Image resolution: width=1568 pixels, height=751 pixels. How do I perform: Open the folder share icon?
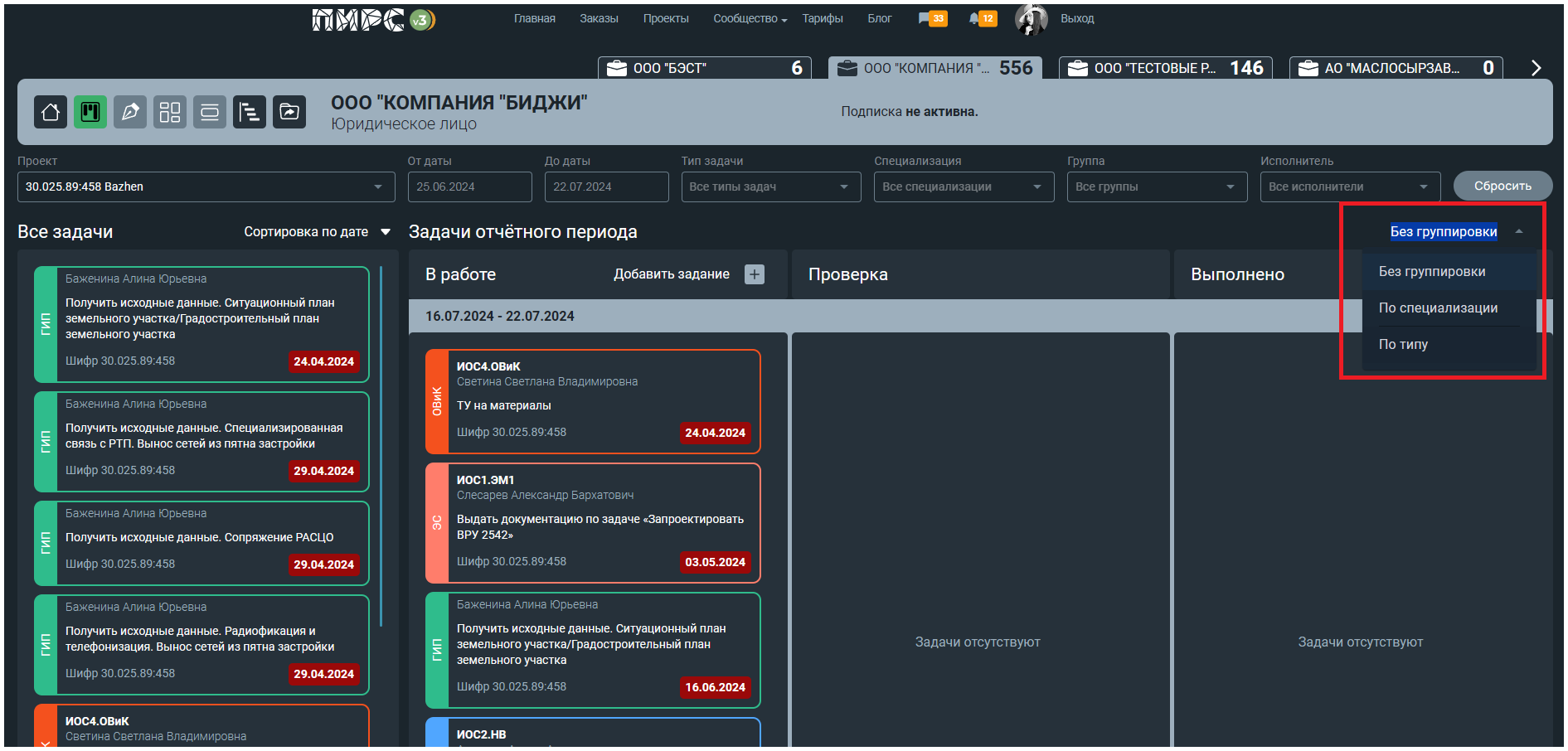289,112
